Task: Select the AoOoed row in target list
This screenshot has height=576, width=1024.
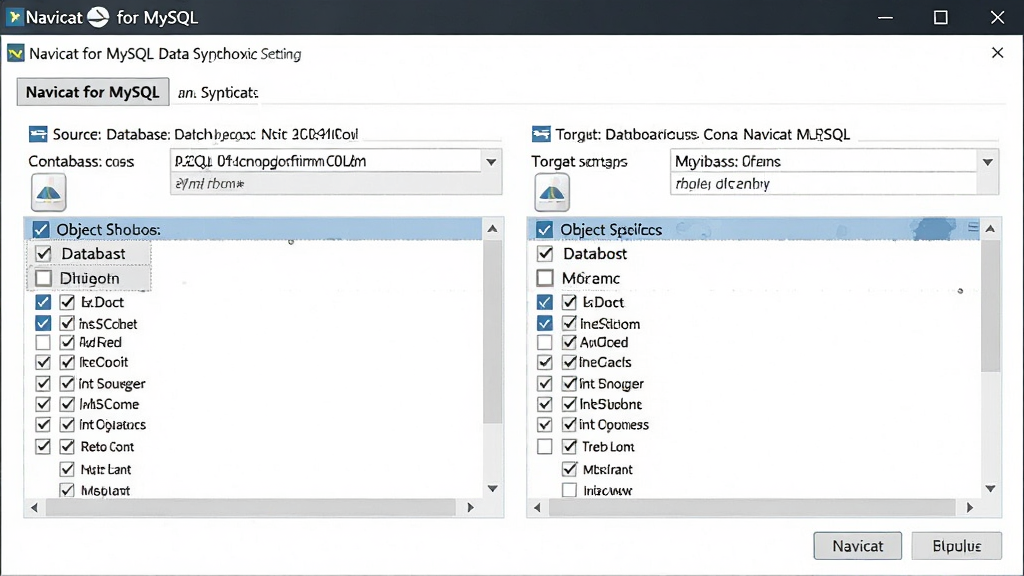Action: (x=604, y=342)
